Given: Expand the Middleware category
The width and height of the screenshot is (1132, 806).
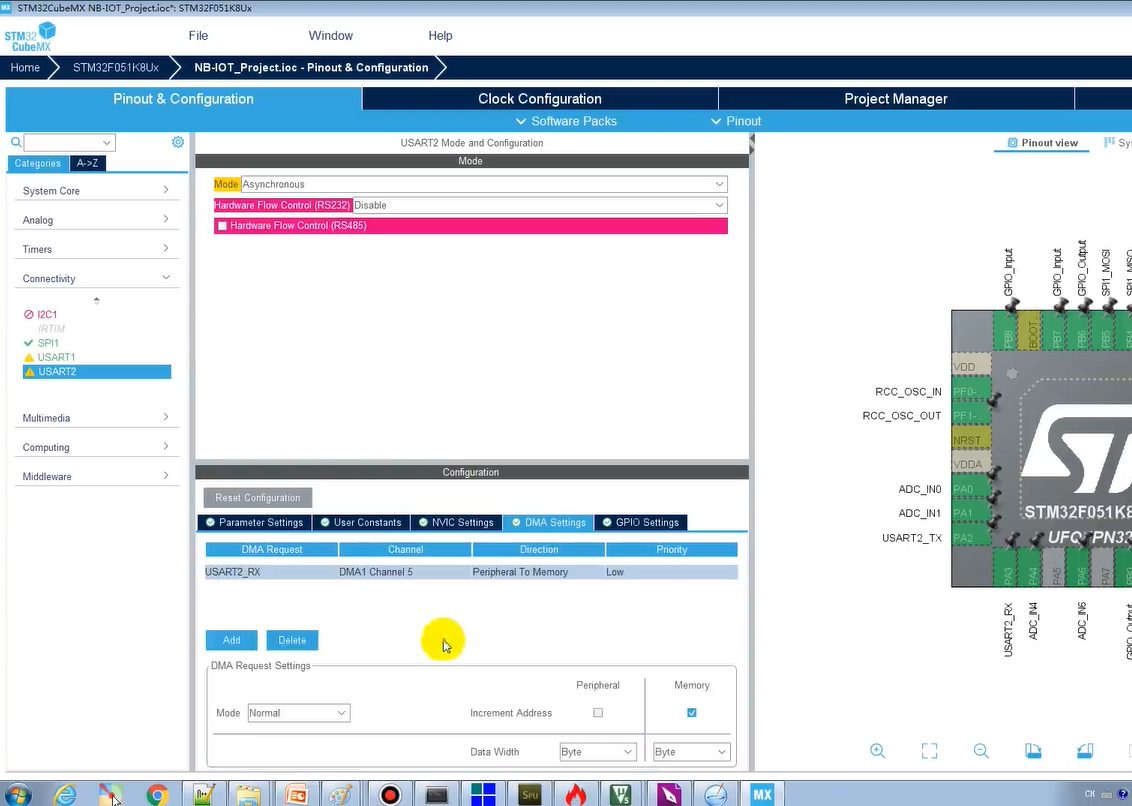Looking at the screenshot, I should 96,476.
